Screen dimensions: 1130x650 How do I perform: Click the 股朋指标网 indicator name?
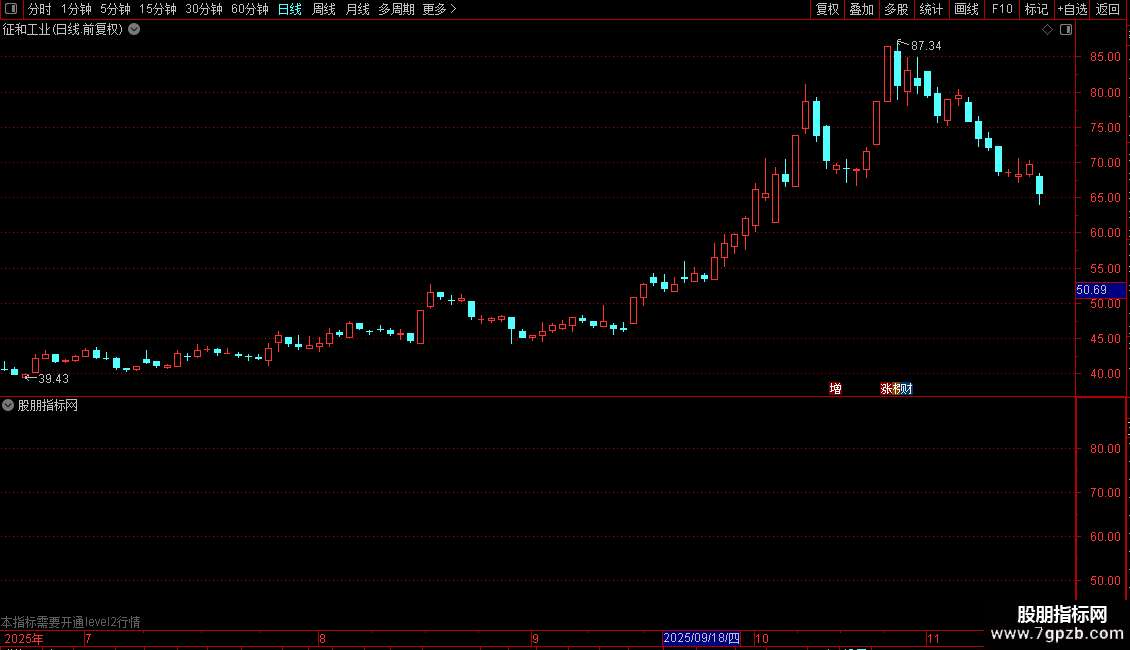coord(48,406)
